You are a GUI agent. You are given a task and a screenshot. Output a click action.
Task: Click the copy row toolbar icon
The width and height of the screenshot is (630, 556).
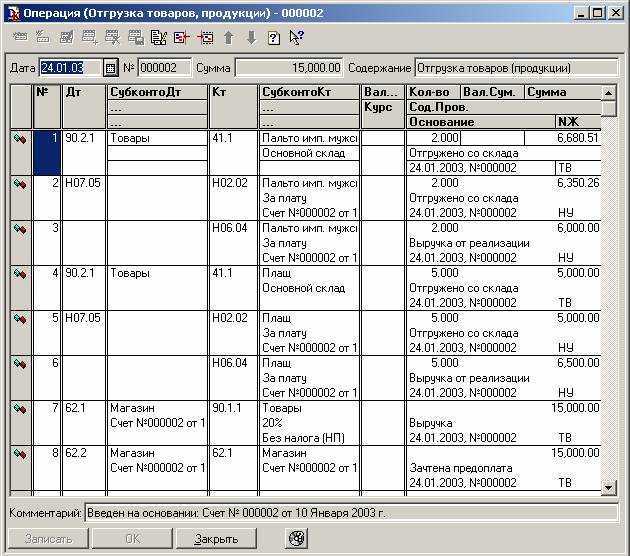coord(136,37)
